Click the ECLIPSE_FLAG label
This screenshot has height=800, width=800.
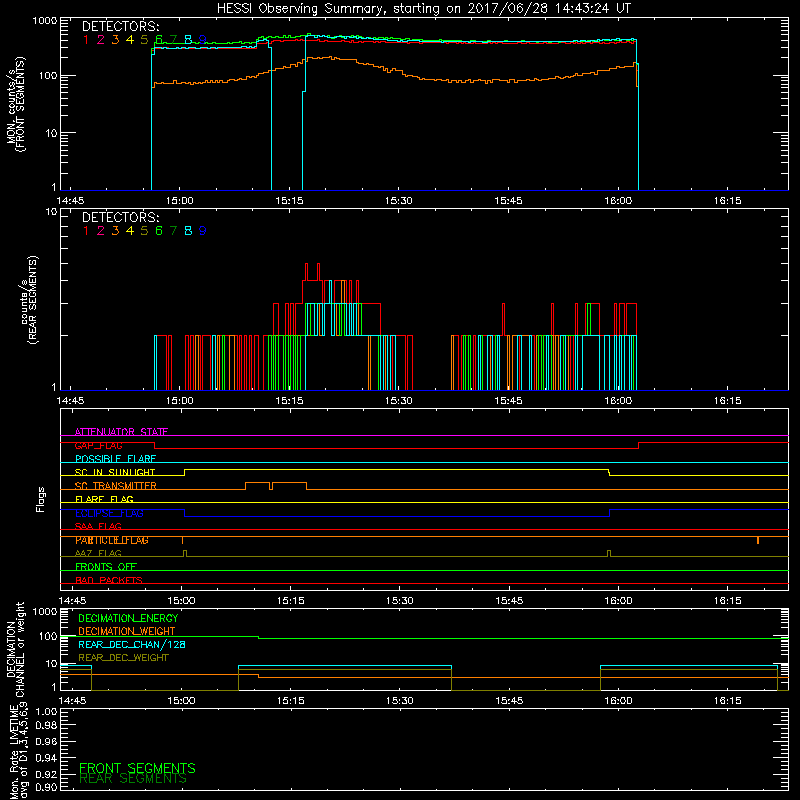tap(109, 513)
